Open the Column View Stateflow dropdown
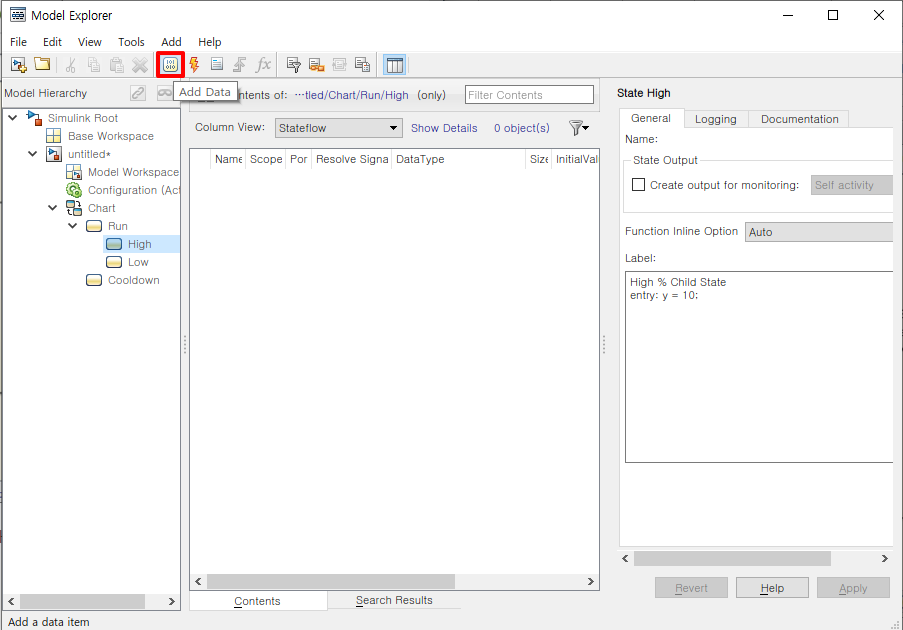 point(339,128)
